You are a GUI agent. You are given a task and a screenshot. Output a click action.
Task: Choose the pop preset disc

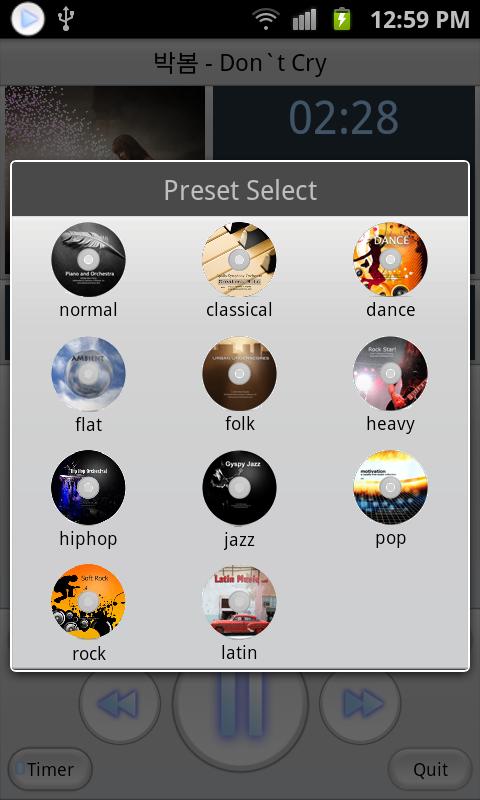(x=390, y=488)
